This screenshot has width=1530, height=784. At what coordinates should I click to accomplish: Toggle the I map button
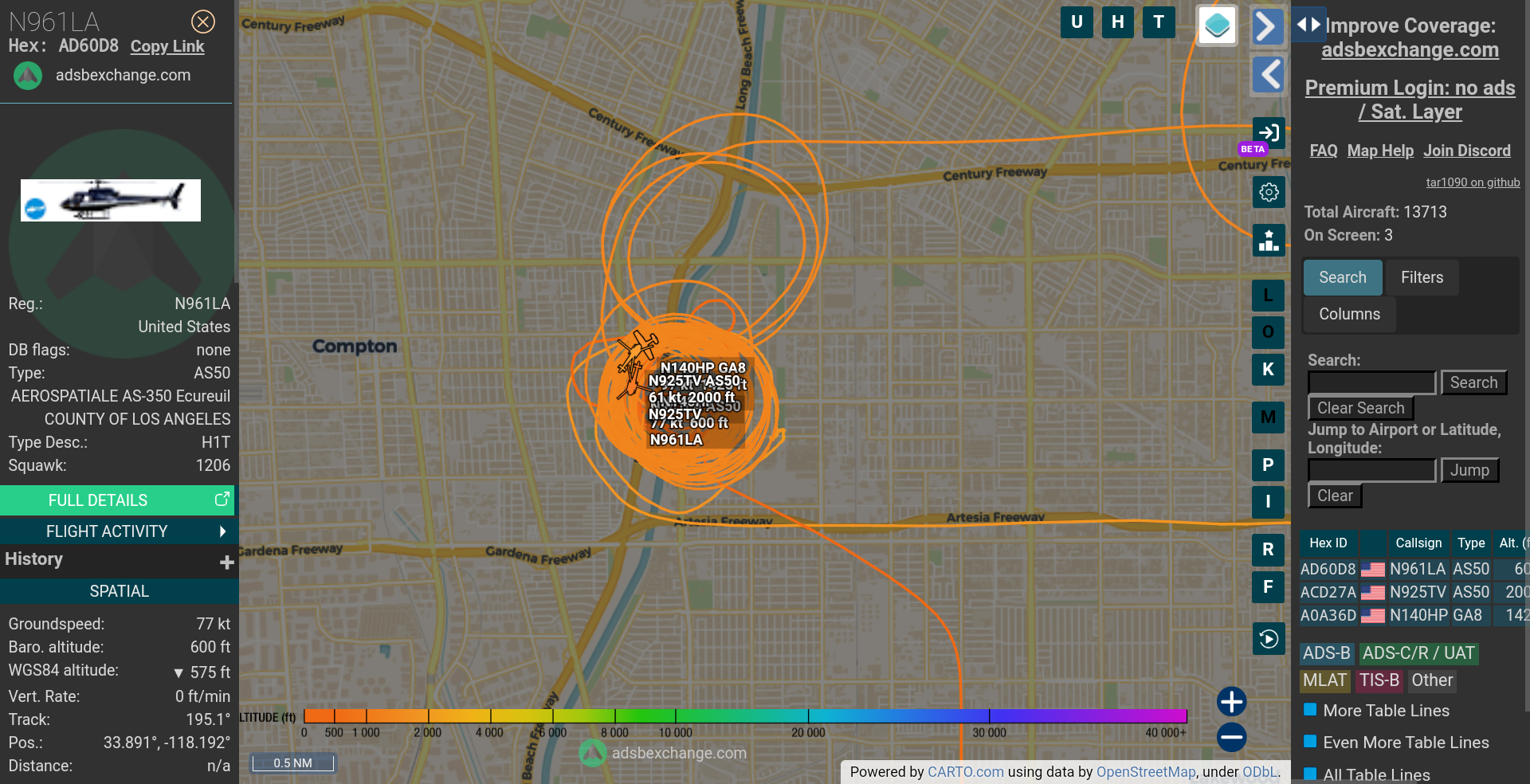click(1268, 502)
